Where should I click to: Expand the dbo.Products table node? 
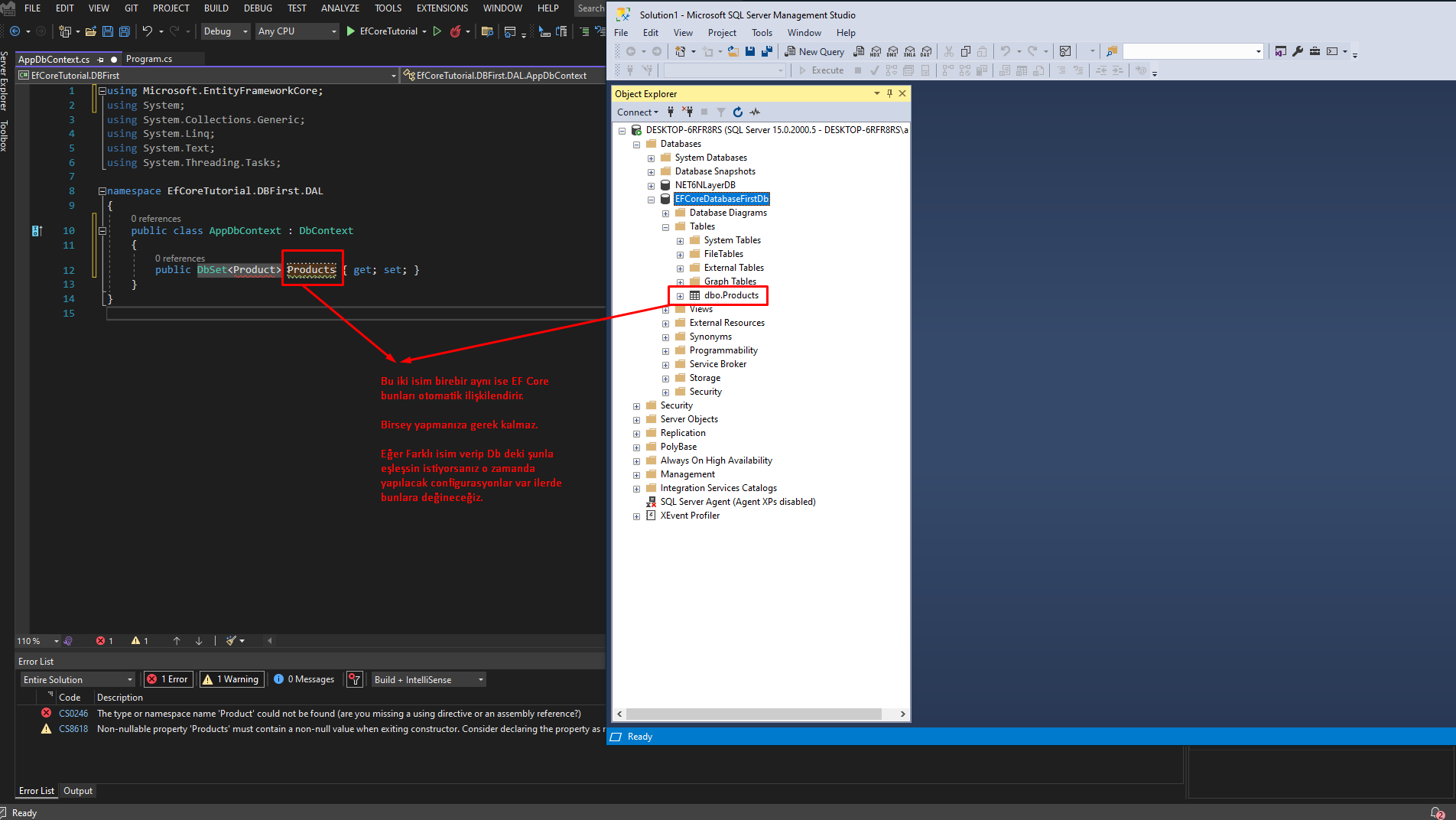click(x=680, y=296)
